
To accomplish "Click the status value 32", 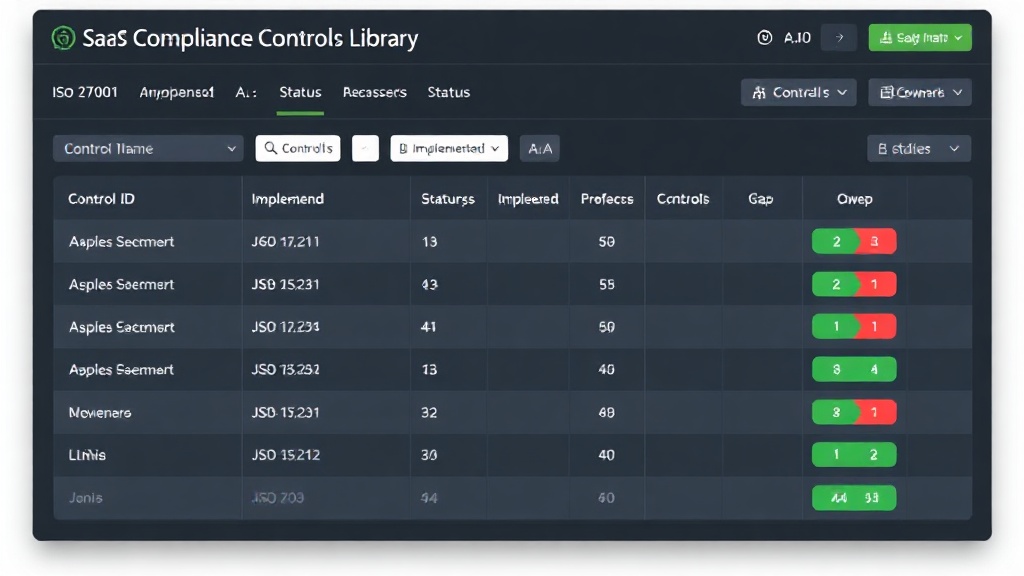I will (x=429, y=412).
